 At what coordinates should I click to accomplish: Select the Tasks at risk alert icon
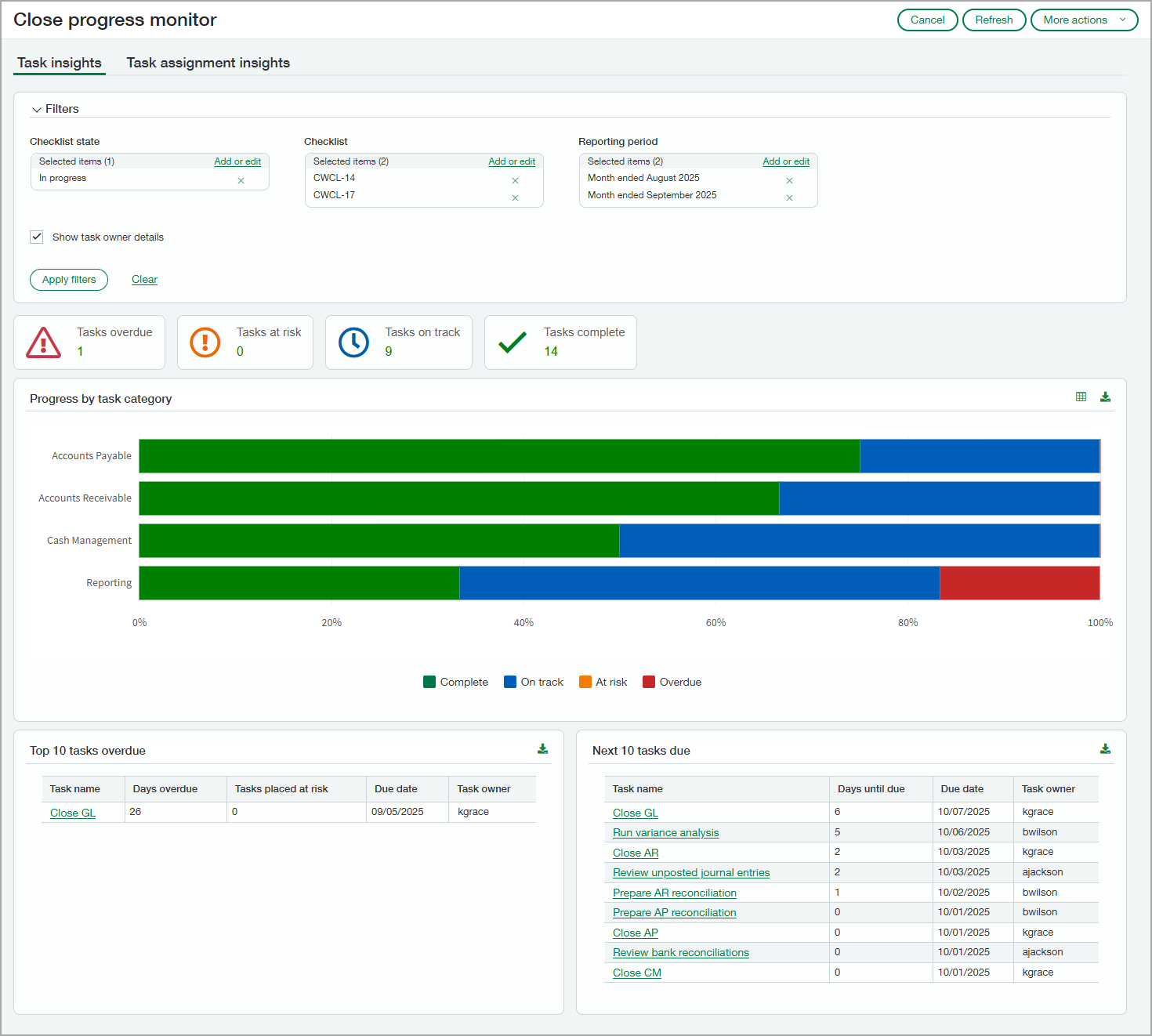click(x=205, y=342)
